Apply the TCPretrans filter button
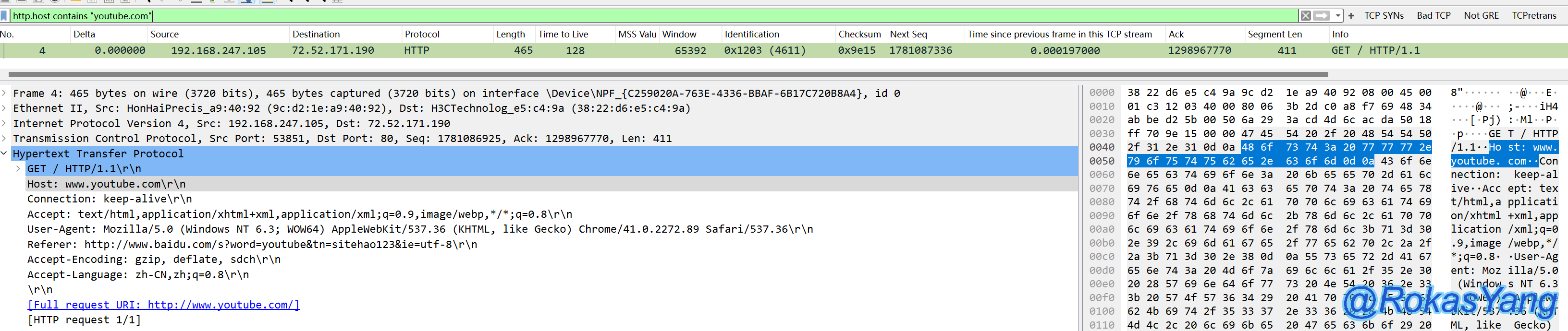Viewport: 1568px width, 331px height. pyautogui.click(x=1534, y=16)
